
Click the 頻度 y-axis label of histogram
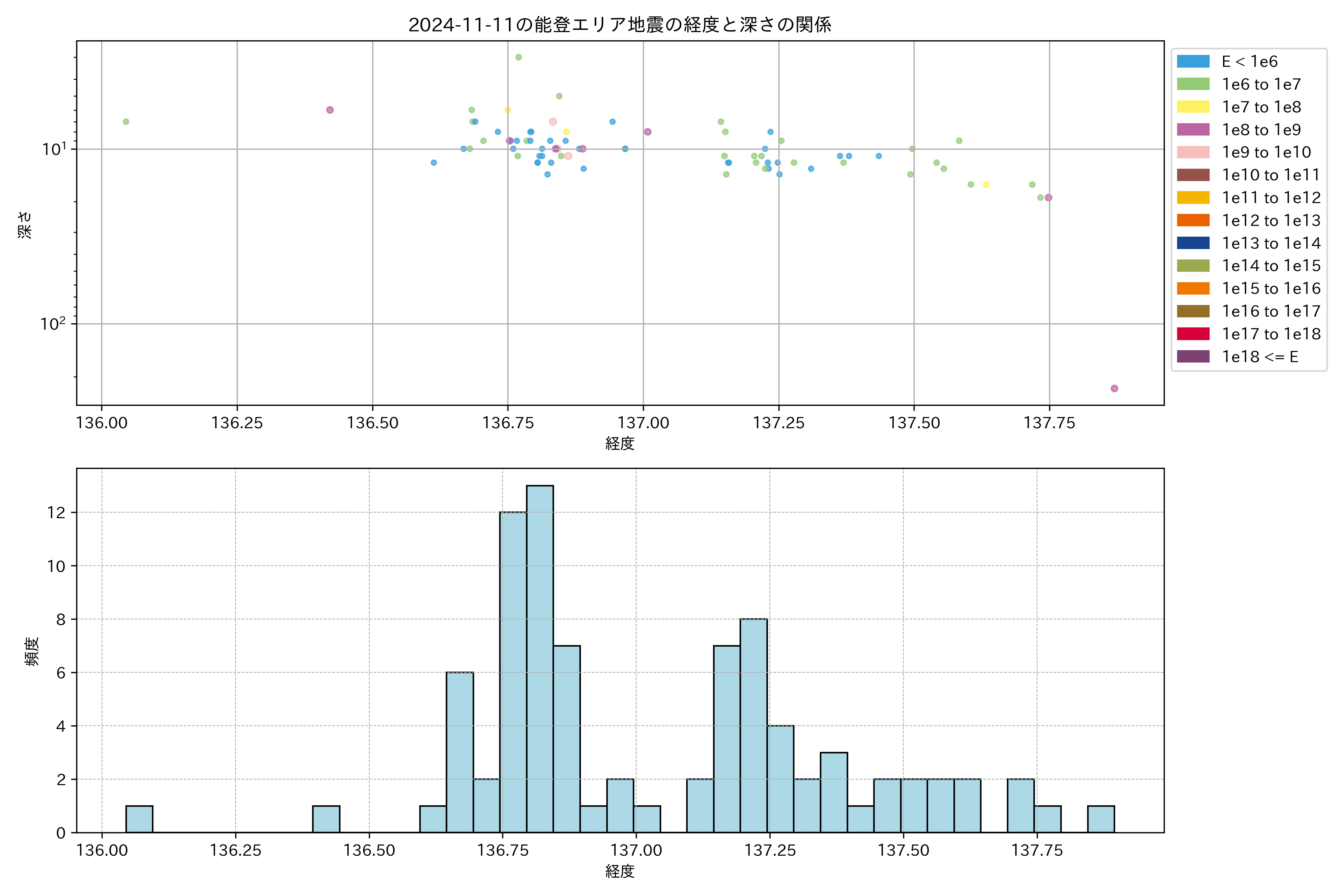[31, 651]
